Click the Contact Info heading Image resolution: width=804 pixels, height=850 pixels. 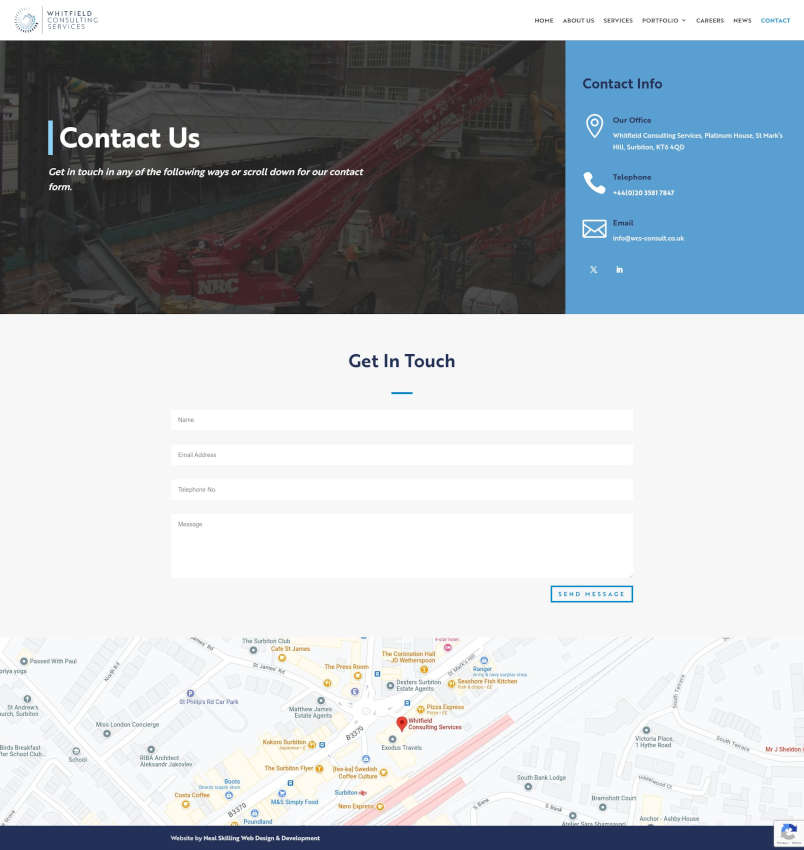[x=622, y=83]
